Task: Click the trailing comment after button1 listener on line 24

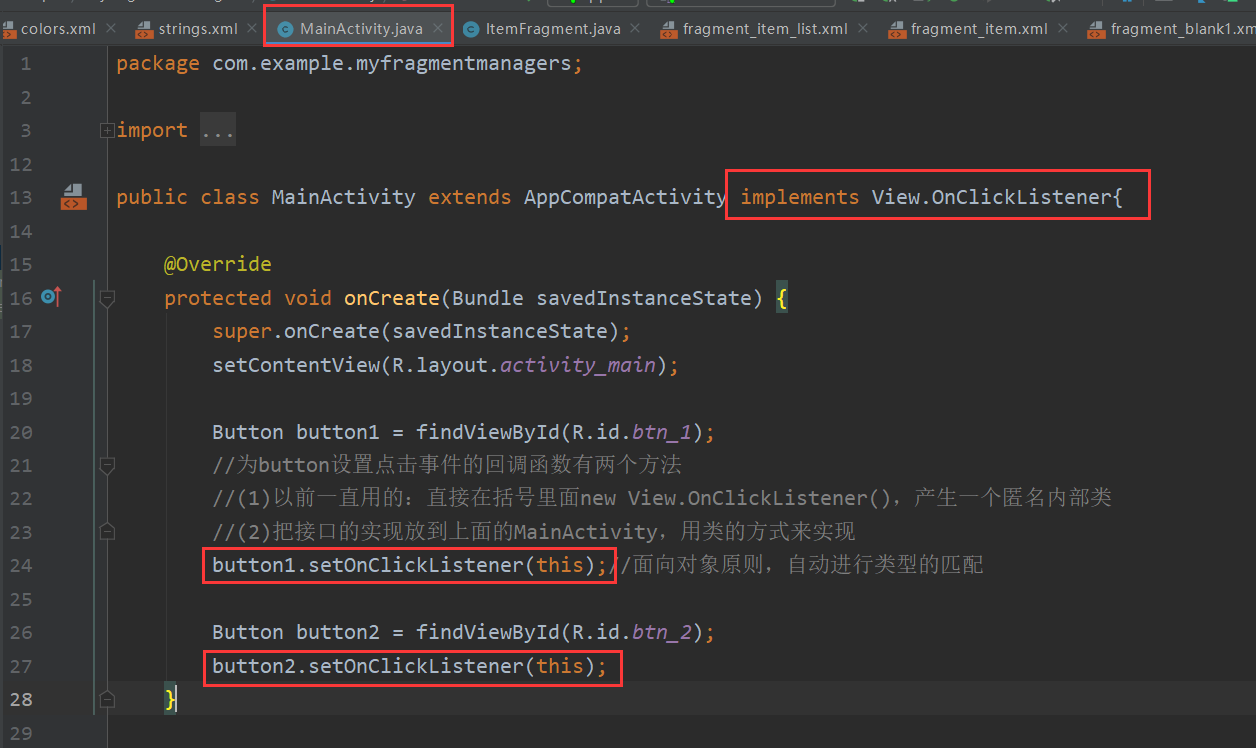Action: point(797,565)
